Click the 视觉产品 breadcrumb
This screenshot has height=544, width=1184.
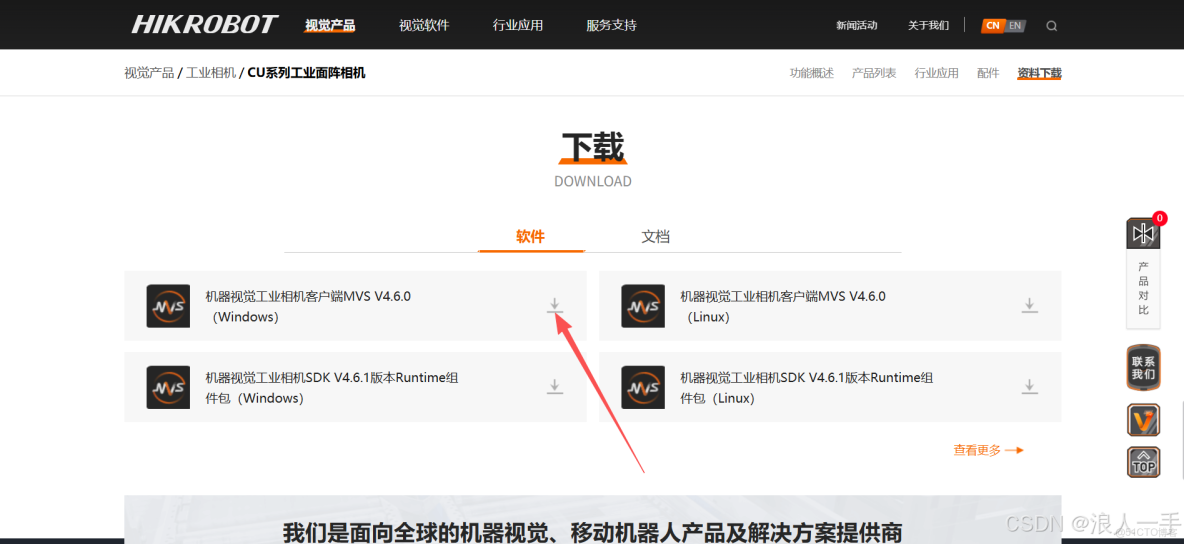tap(150, 73)
